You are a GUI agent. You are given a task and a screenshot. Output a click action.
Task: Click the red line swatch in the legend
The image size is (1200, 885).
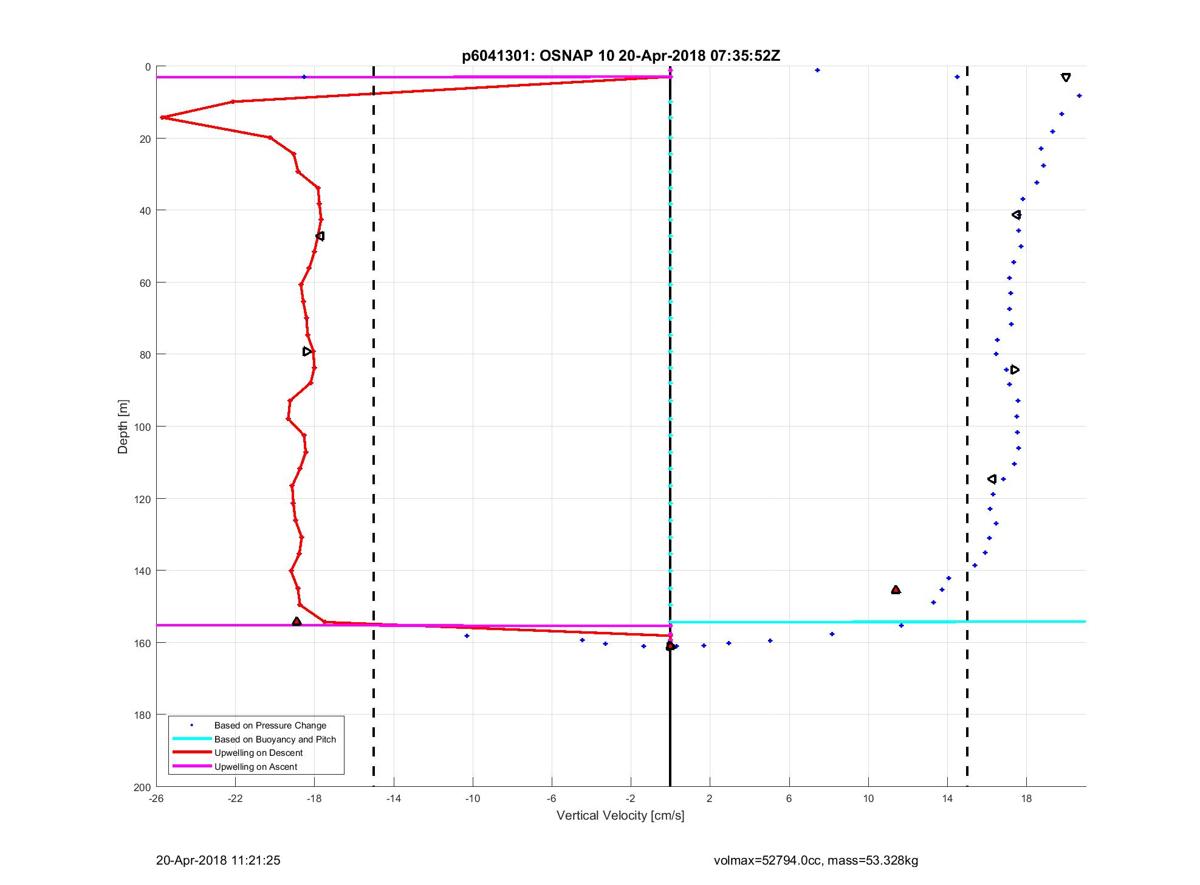click(x=191, y=753)
